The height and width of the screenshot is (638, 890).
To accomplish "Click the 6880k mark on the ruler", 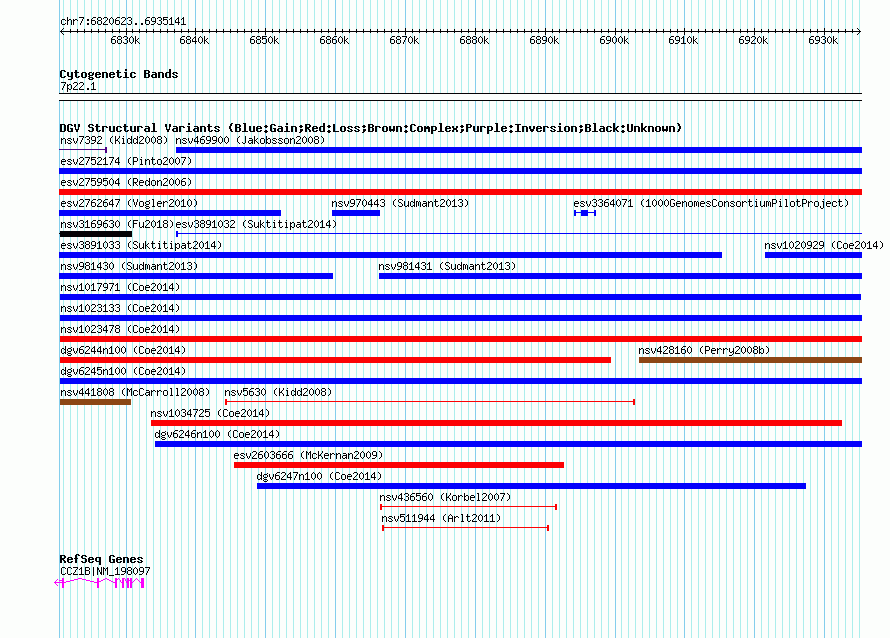I will 473,41.
